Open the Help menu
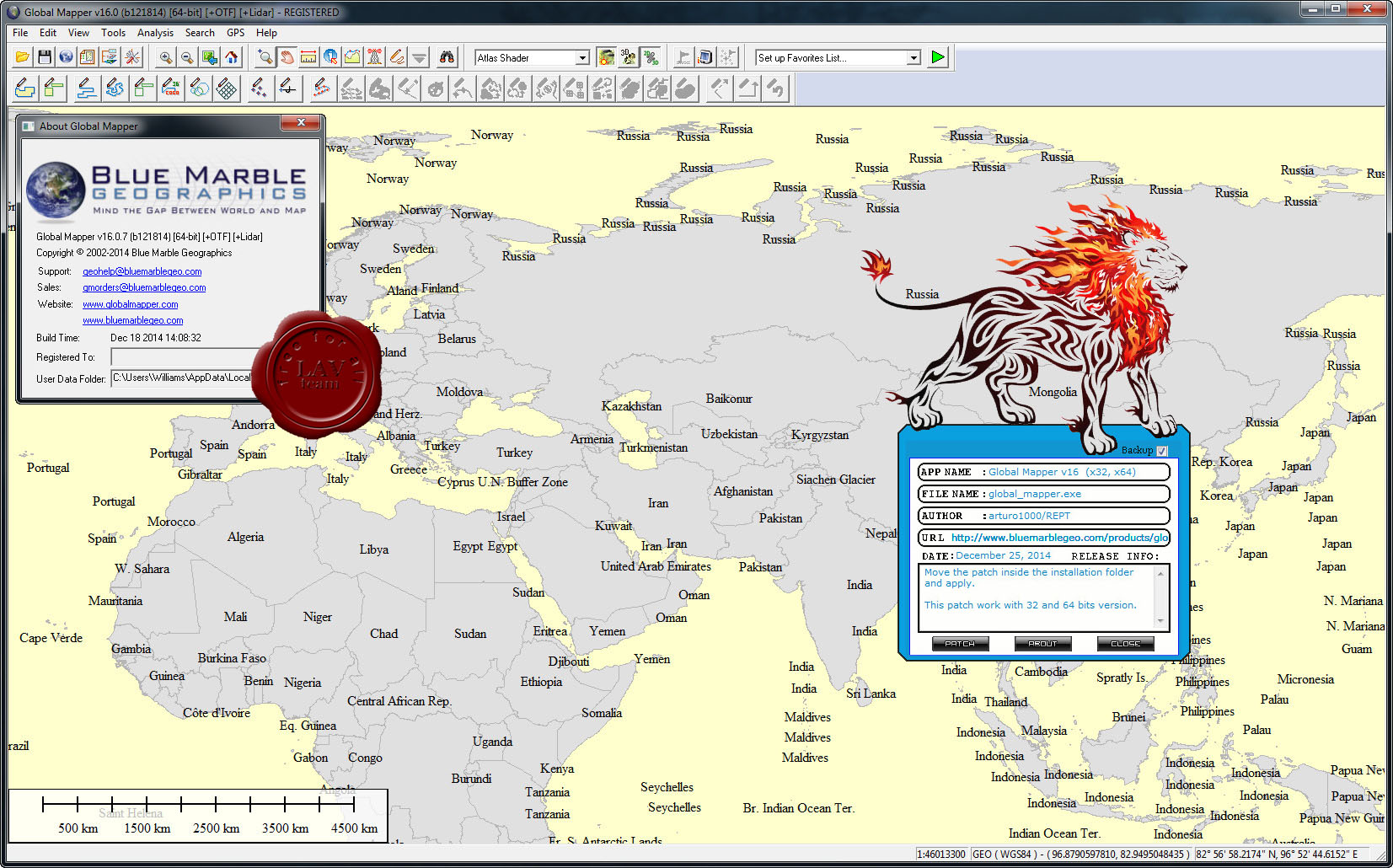 pos(266,33)
